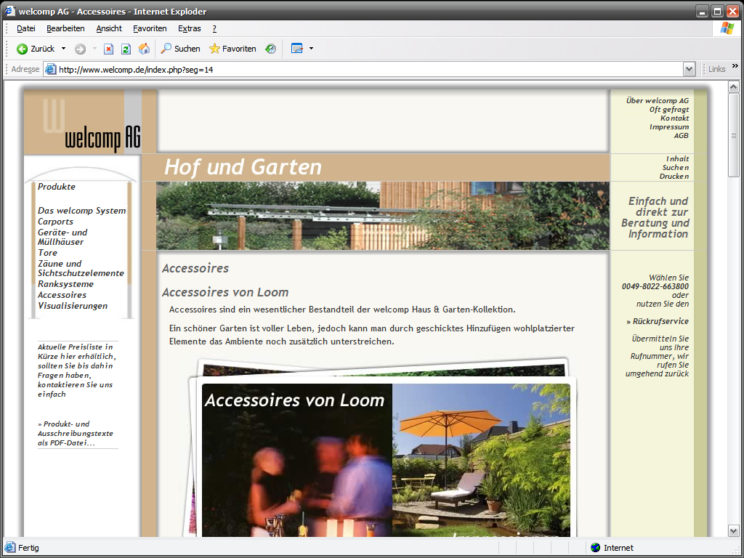Open the Ranksysteme navigation item
Screen dimensions: 744x558
click(x=65, y=284)
